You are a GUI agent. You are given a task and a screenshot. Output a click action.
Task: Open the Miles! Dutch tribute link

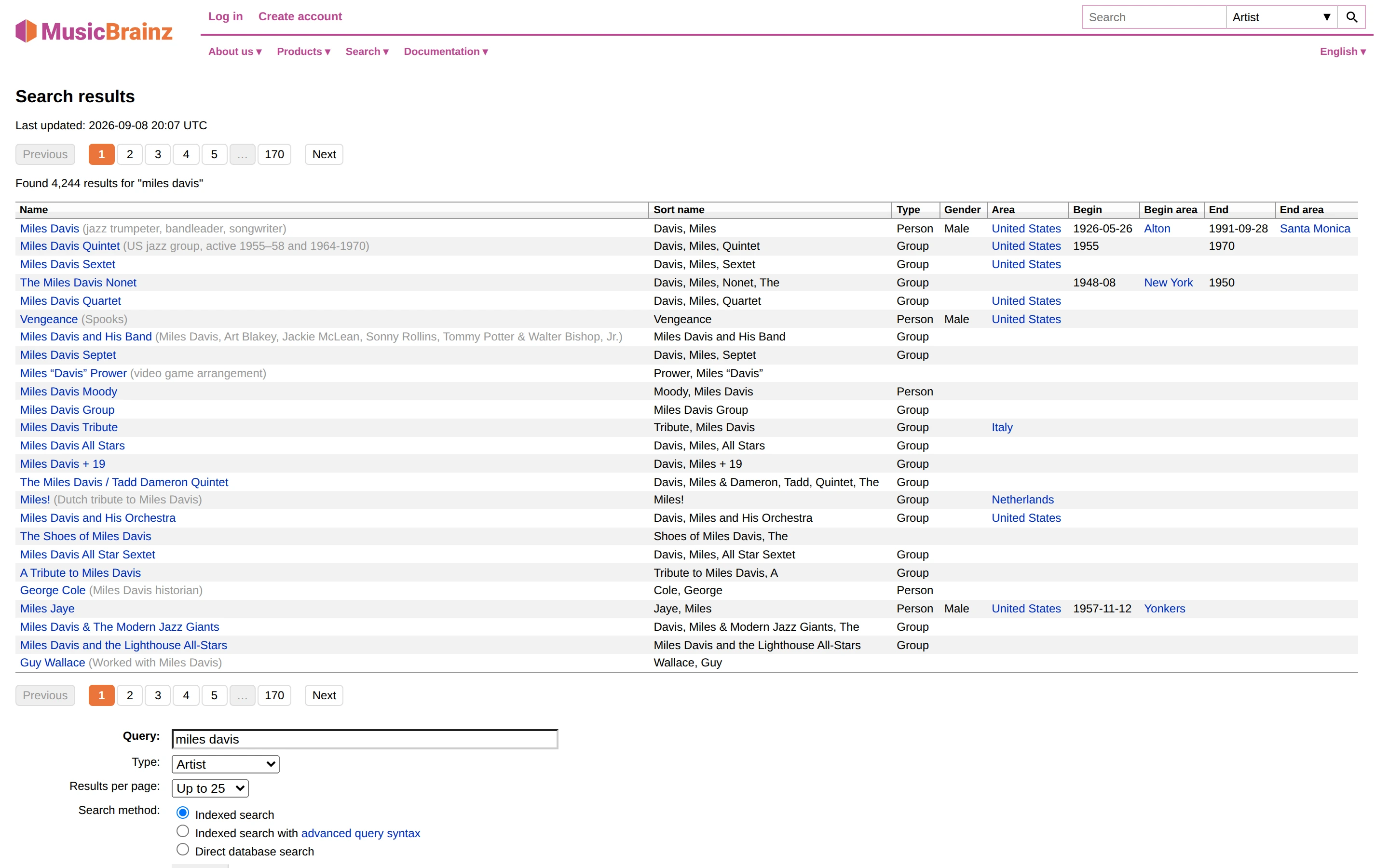(x=35, y=500)
